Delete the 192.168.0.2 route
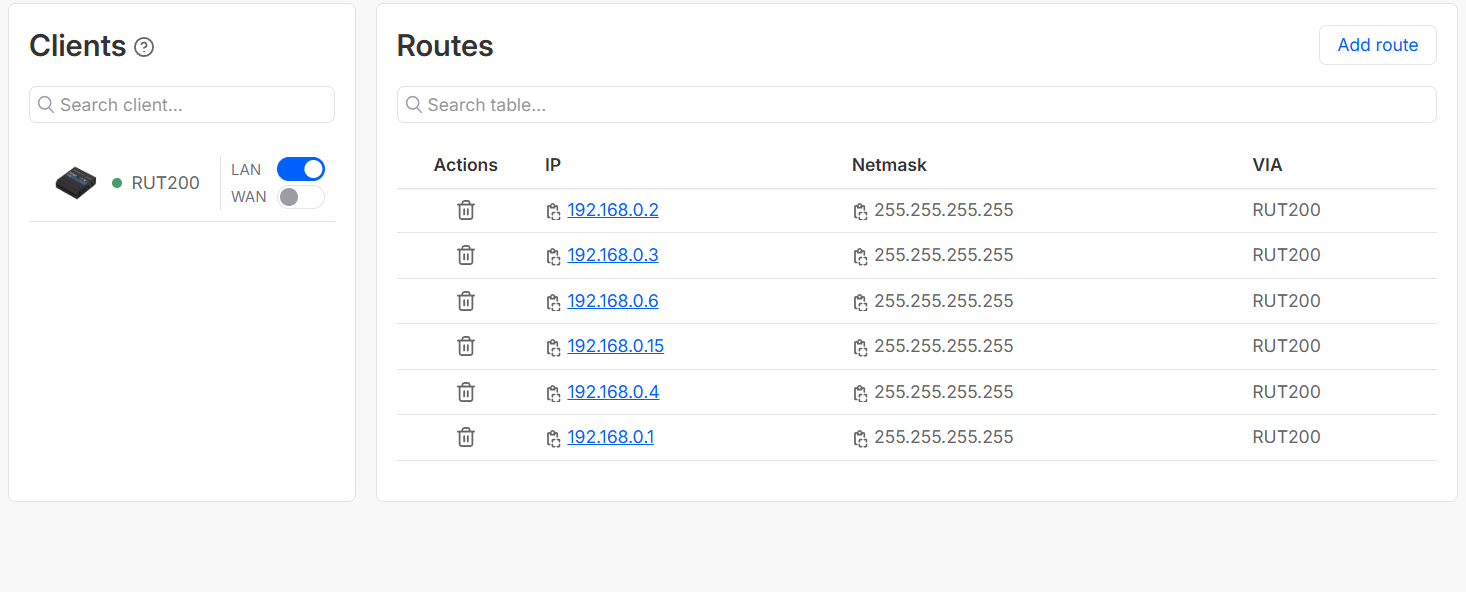Viewport: 1466px width, 592px height. pos(465,210)
